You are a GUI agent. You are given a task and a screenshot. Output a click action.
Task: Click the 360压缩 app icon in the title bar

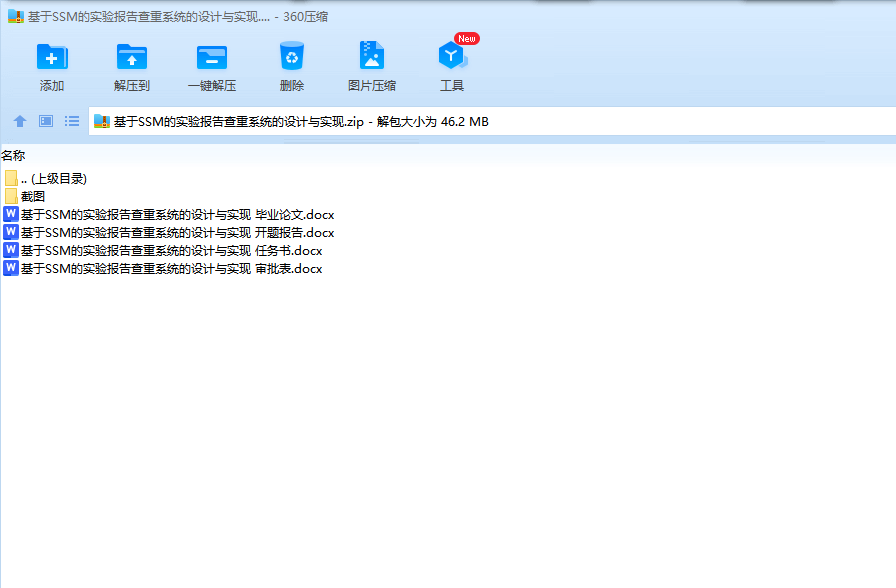(16, 17)
